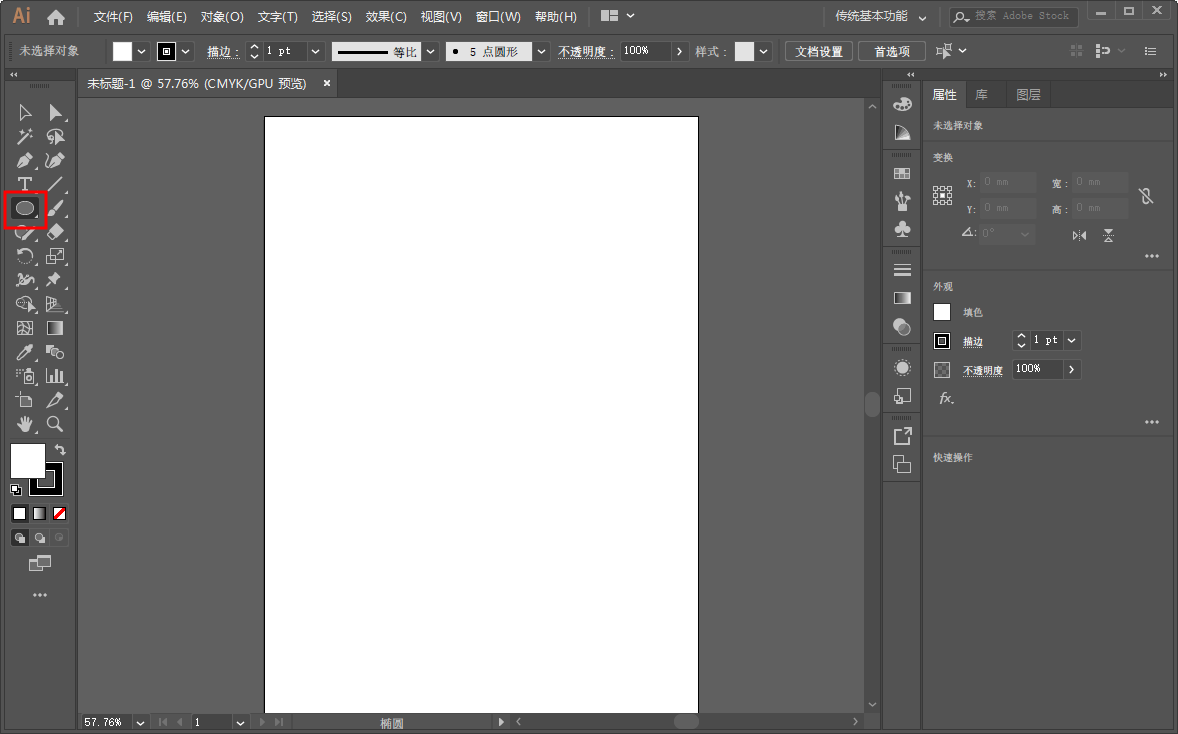
Task: Open 文件(F) menu
Action: [x=113, y=17]
